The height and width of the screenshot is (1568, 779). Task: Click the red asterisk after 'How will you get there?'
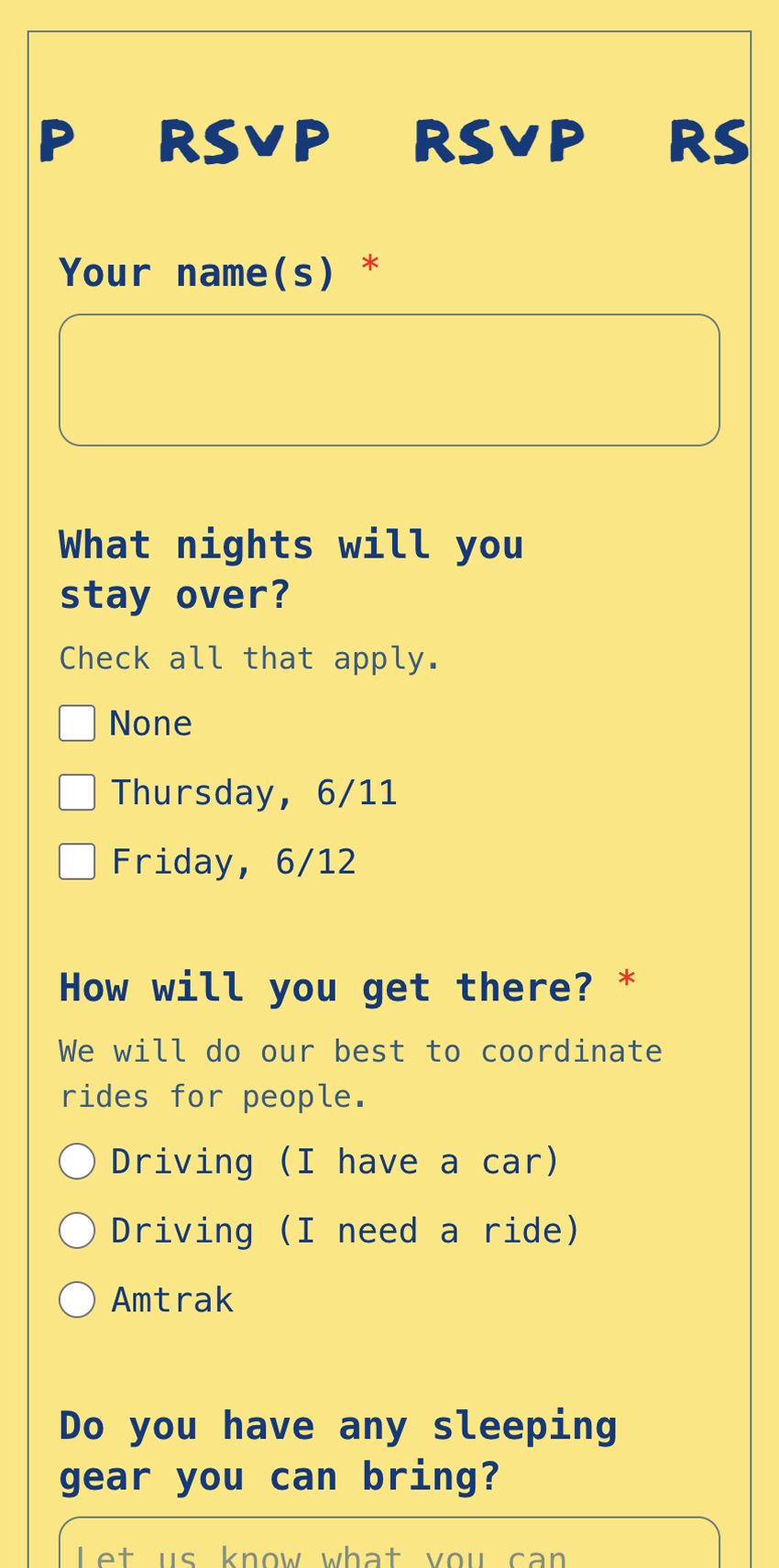(x=627, y=980)
